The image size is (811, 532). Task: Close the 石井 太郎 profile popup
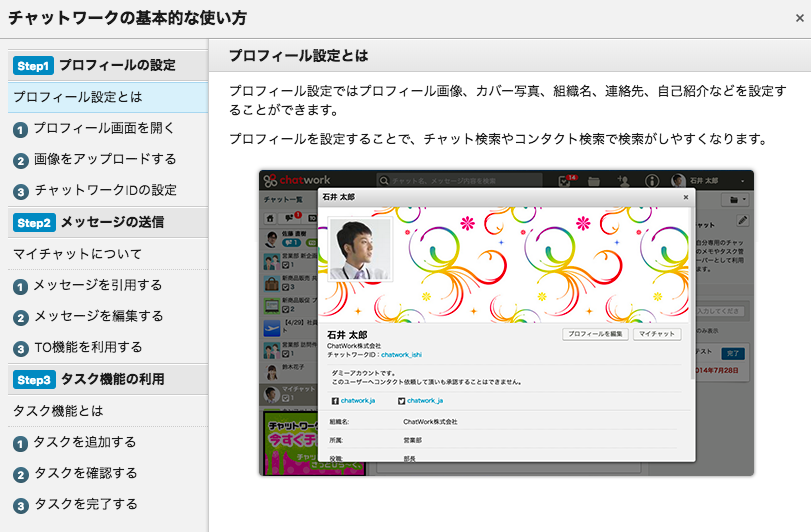tap(686, 197)
